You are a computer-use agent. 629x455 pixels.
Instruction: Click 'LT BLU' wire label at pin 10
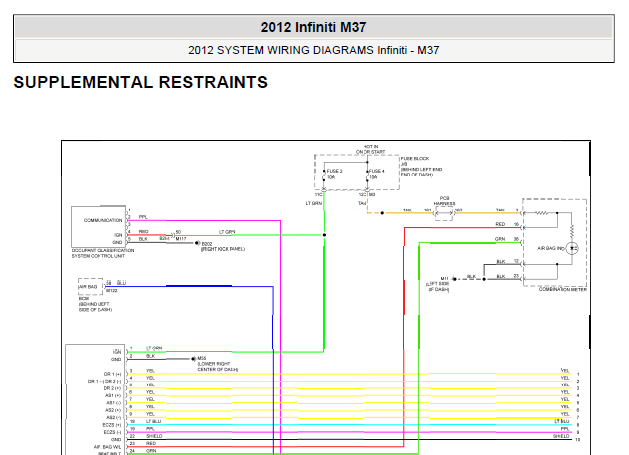[x=154, y=421]
